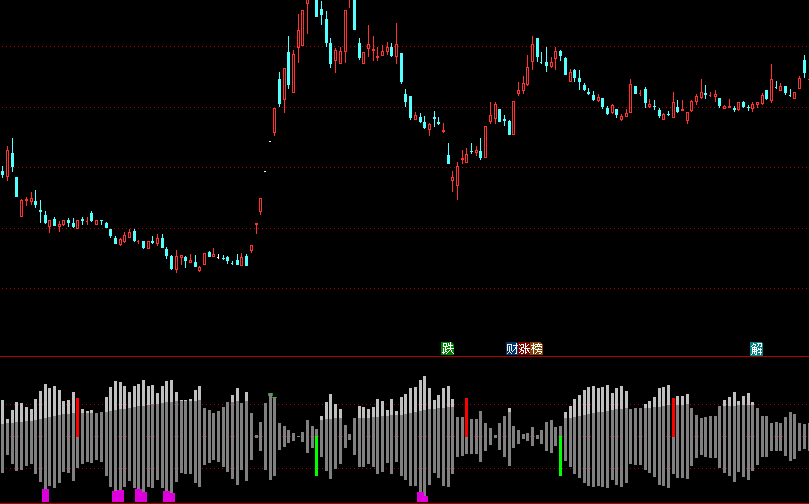Select the orange 榜 ranking icon
Image resolution: width=809 pixels, height=504 pixels.
coord(537,349)
